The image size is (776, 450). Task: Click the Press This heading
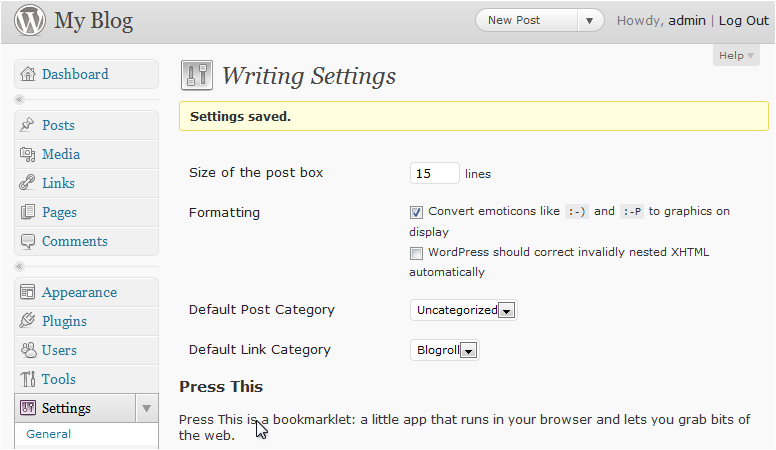(x=221, y=387)
